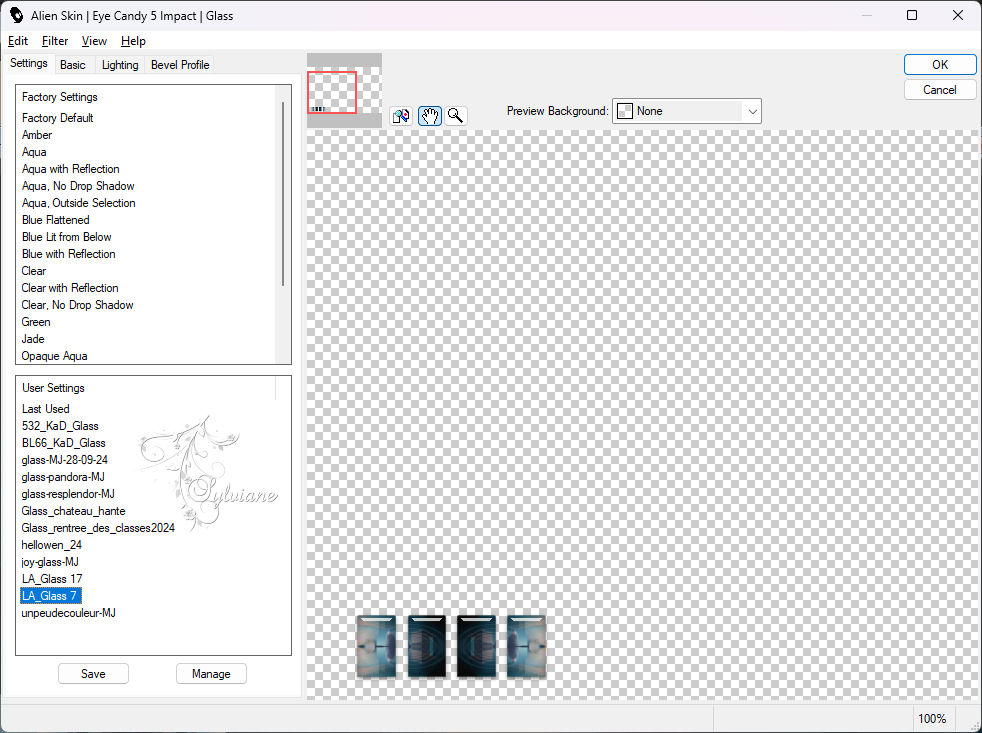Select Aqua, No Drop Shadow preset
This screenshot has height=733, width=982.
tap(78, 185)
